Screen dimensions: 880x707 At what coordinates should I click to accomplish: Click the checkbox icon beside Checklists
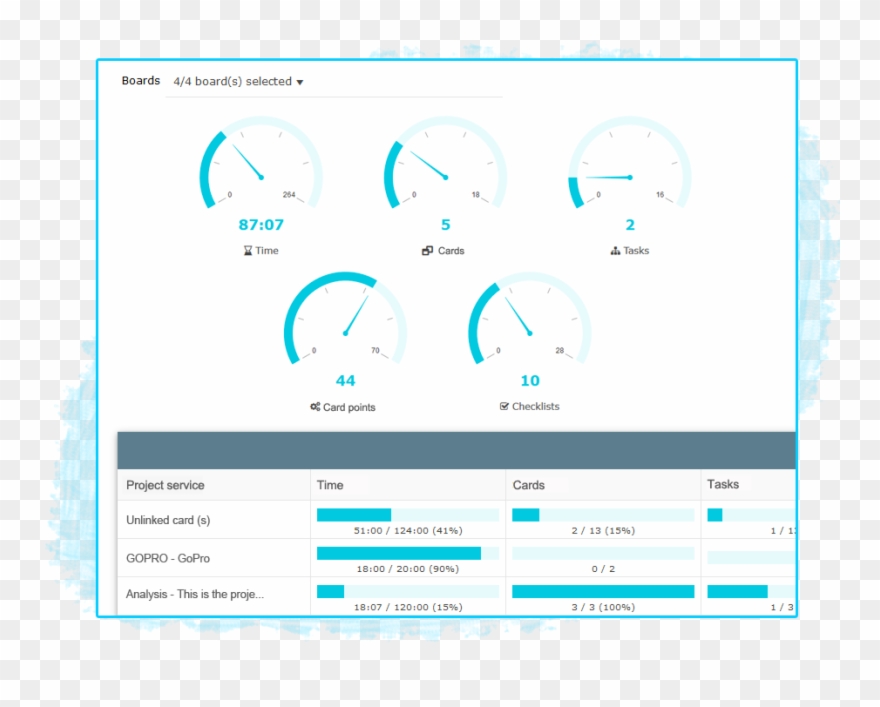click(x=504, y=407)
